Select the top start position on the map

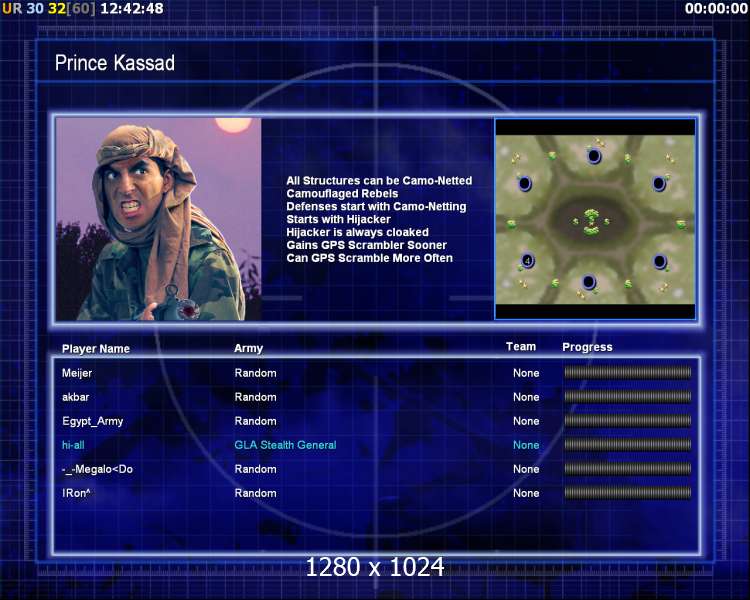click(594, 156)
